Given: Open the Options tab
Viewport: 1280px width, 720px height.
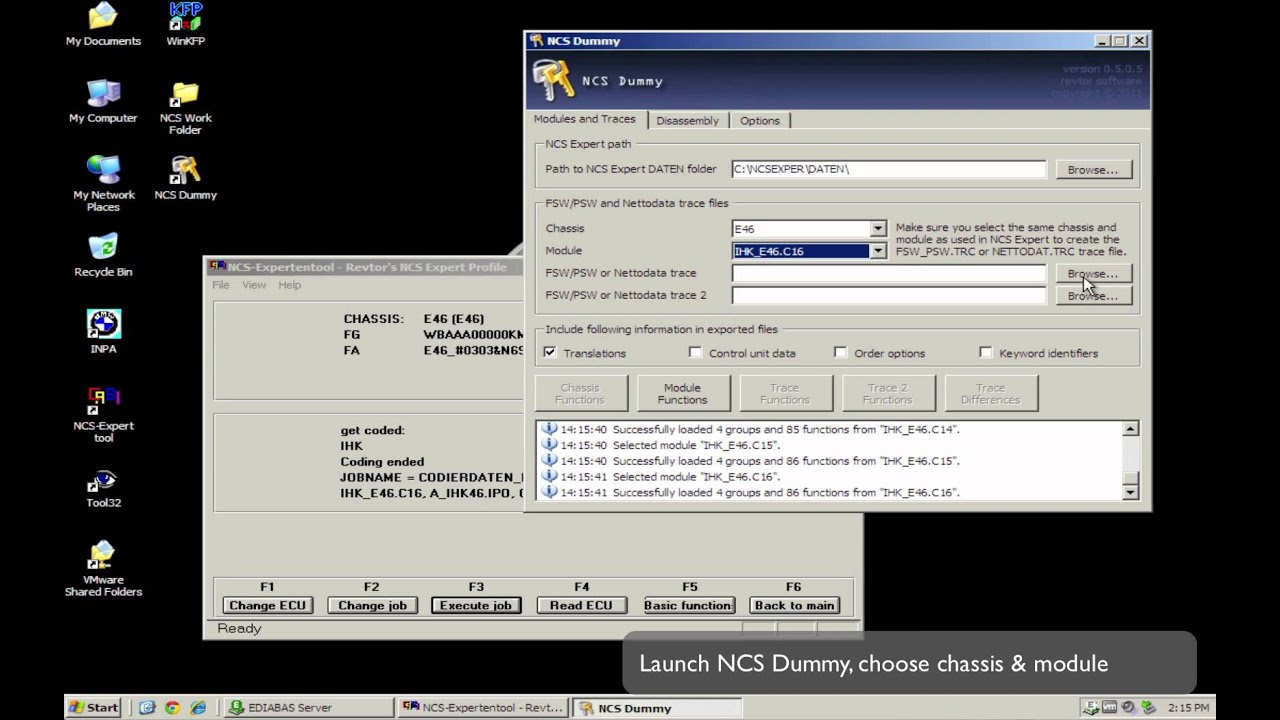Looking at the screenshot, I should [x=760, y=120].
